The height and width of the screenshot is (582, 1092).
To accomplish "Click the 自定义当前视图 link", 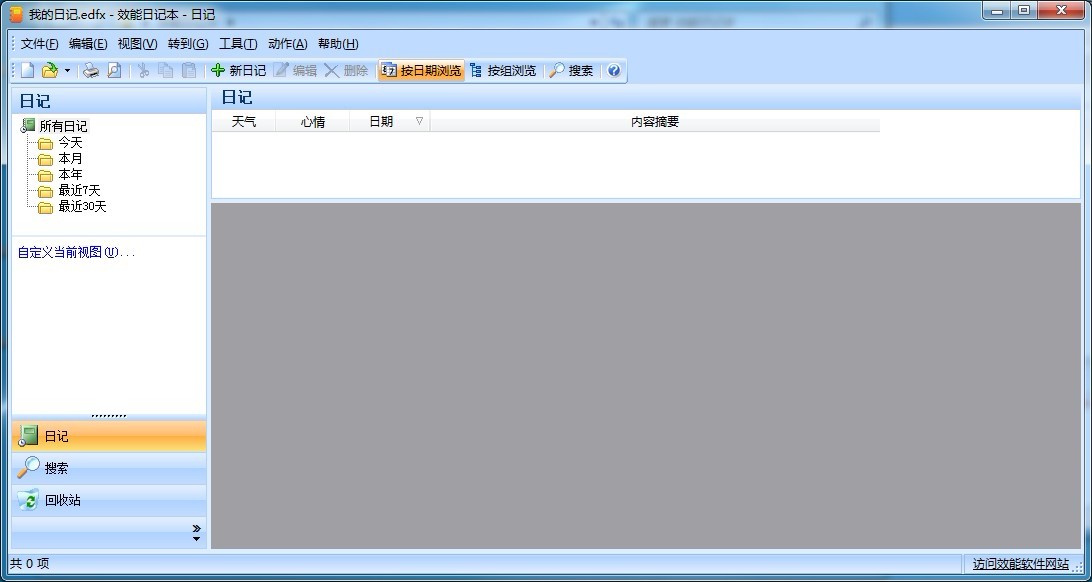I will tap(75, 252).
